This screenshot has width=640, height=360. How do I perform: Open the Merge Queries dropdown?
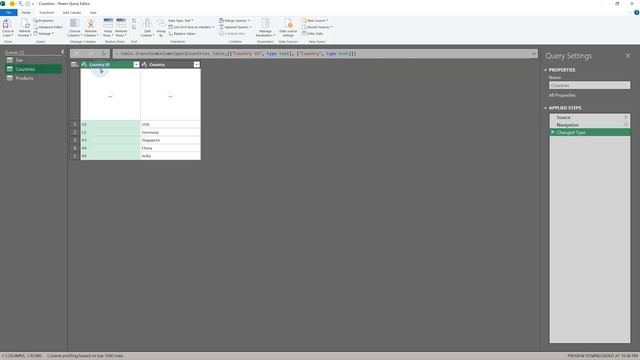point(235,20)
